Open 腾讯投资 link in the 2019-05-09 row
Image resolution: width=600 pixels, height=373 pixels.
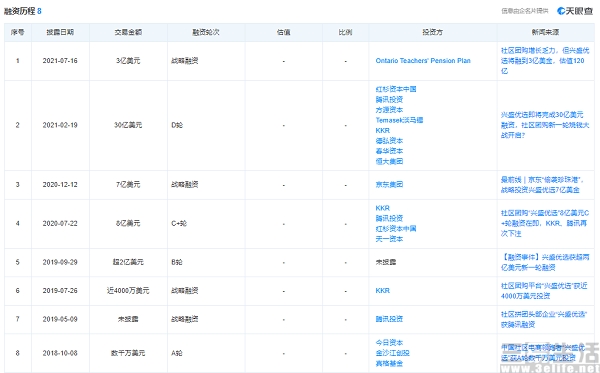pyautogui.click(x=389, y=319)
